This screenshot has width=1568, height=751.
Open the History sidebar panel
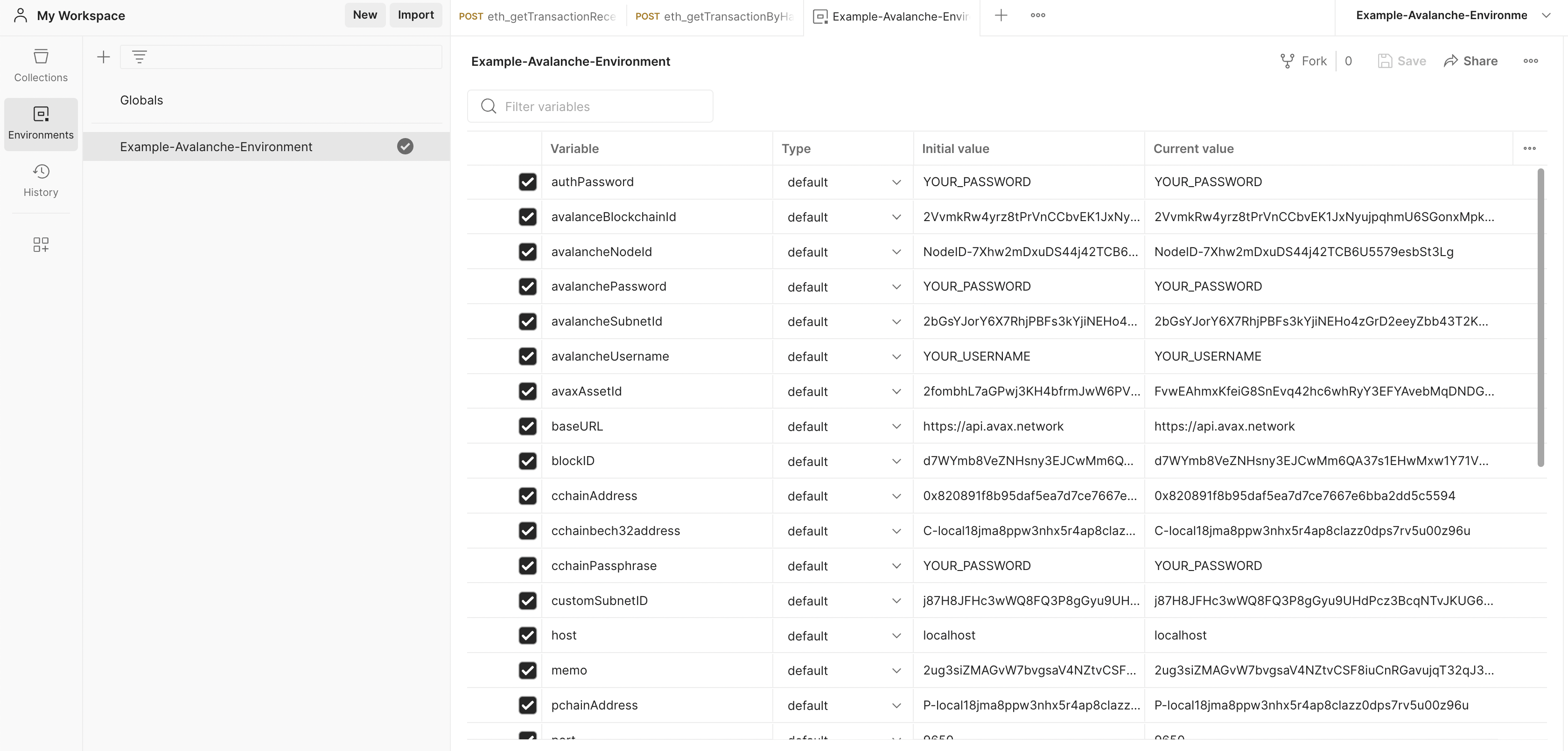tap(41, 180)
